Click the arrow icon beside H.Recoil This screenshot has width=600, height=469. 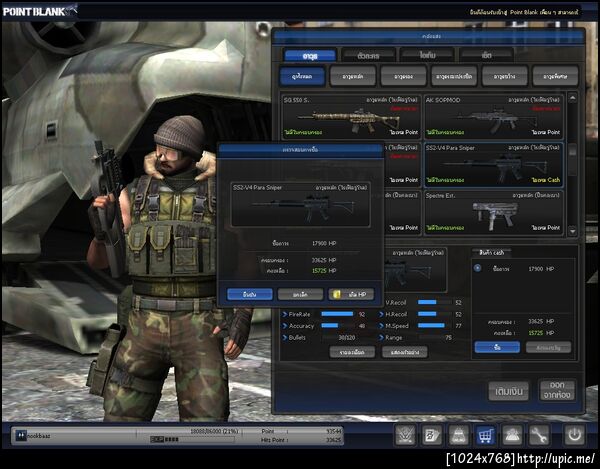click(x=381, y=314)
